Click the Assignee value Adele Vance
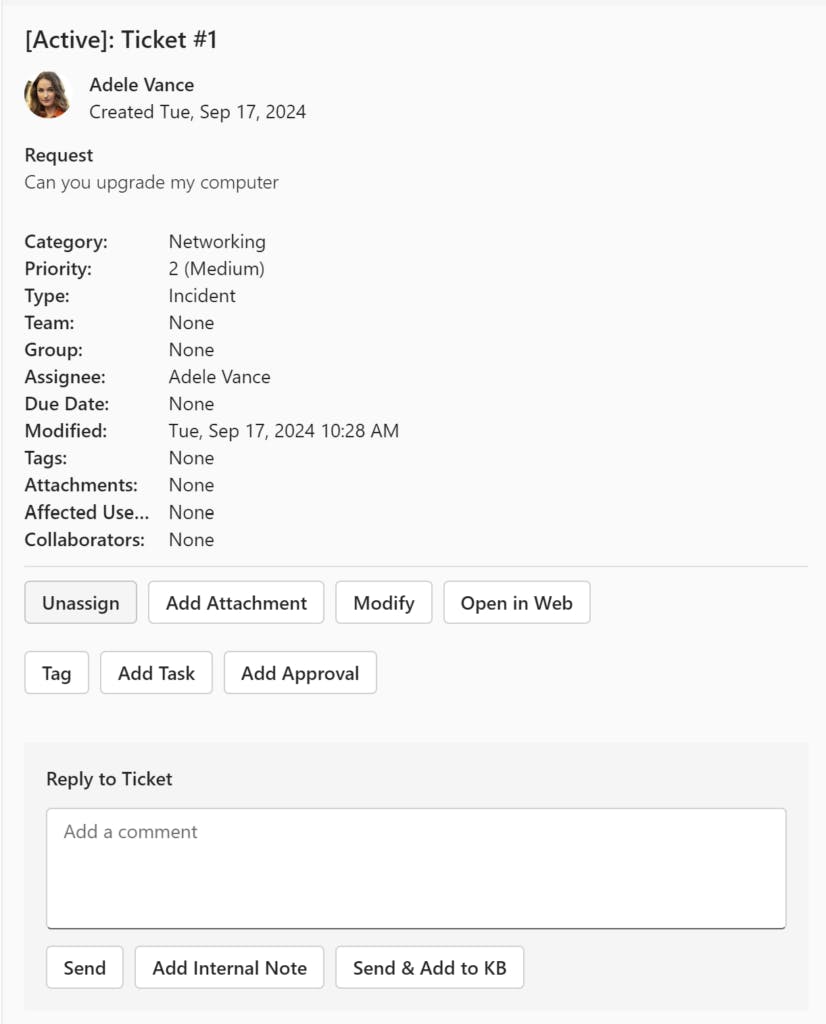The height and width of the screenshot is (1024, 826). (219, 377)
